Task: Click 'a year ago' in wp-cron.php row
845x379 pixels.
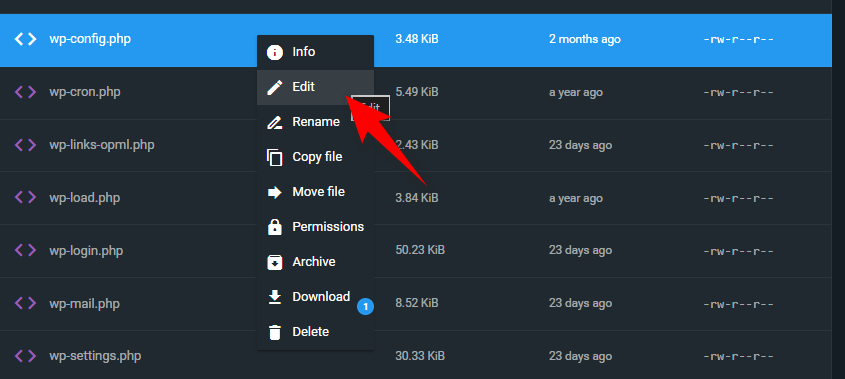Action: click(x=576, y=92)
